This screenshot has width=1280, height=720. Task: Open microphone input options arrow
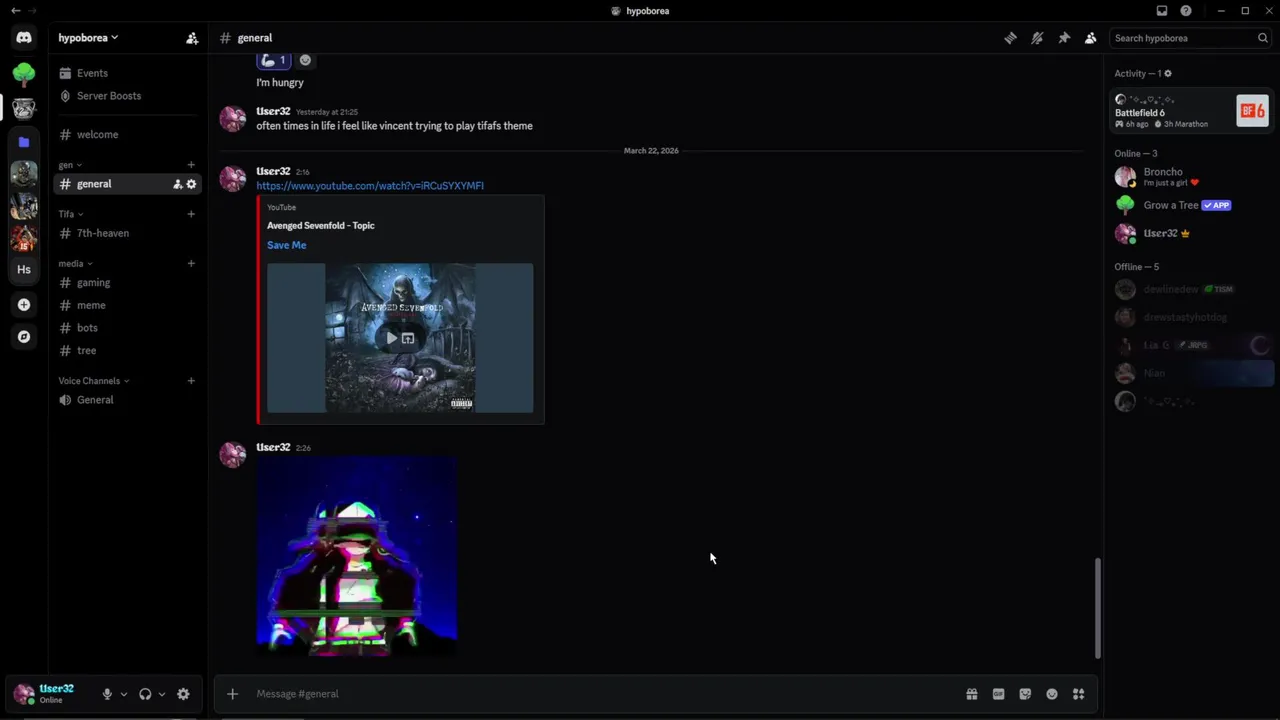point(124,694)
